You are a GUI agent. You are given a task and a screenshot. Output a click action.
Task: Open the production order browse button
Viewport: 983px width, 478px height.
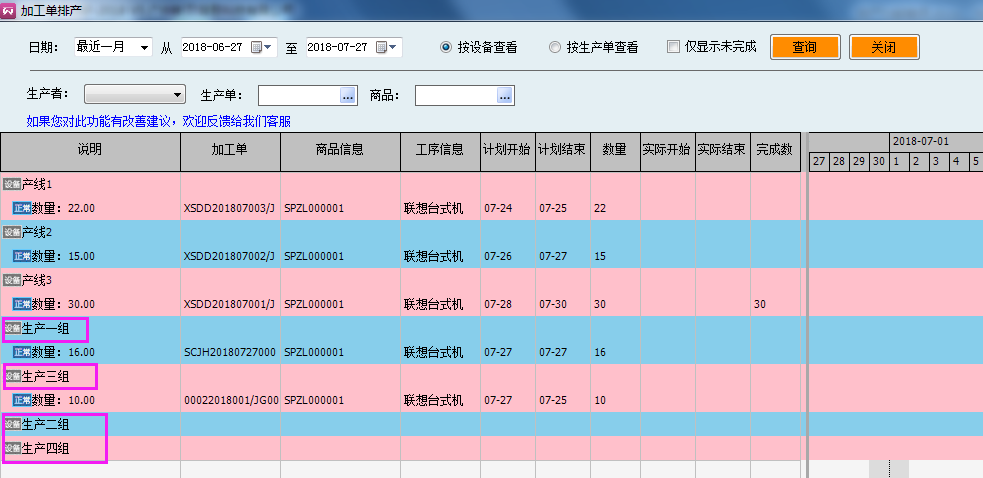348,95
